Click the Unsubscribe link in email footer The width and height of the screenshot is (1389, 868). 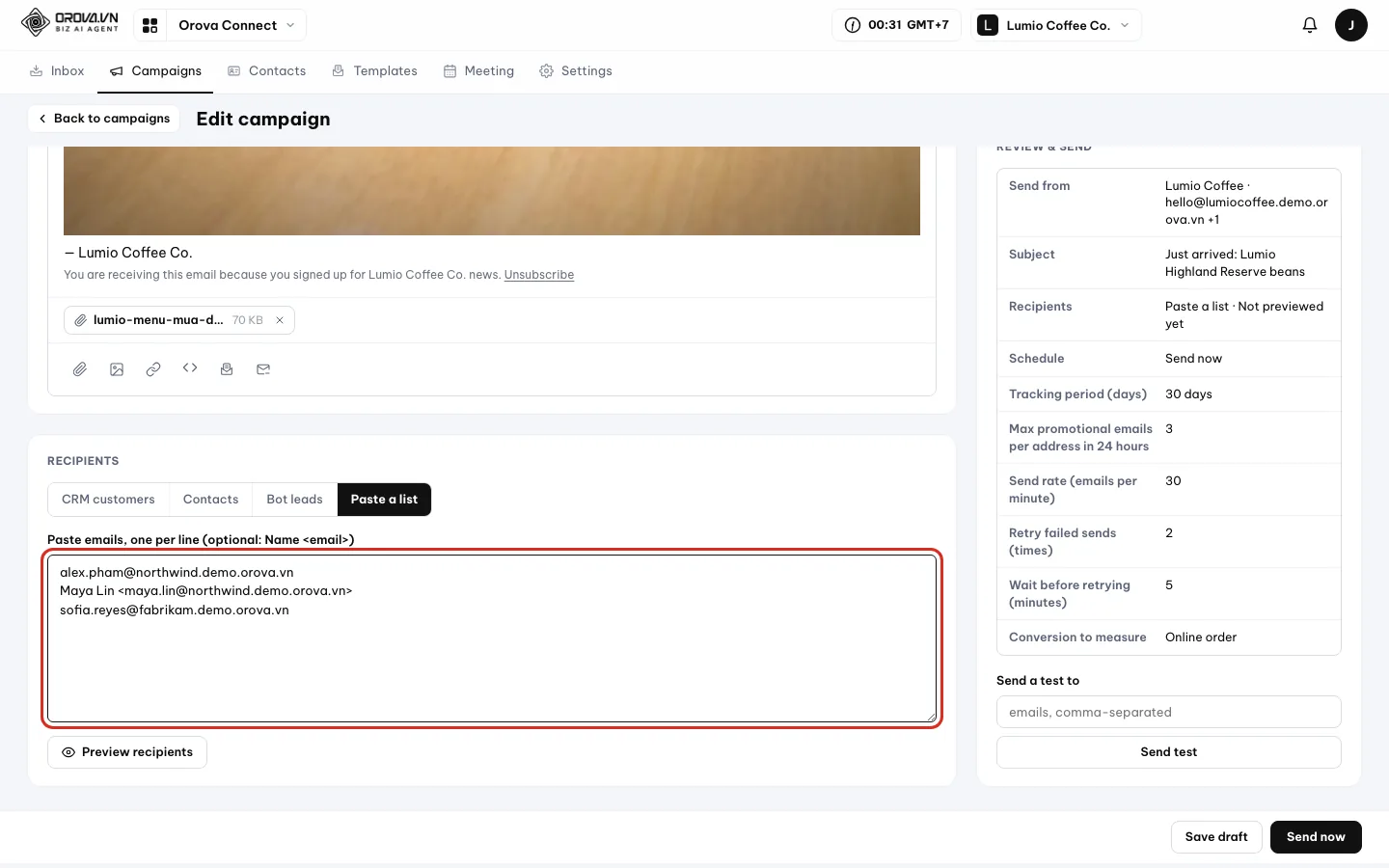[x=539, y=275]
